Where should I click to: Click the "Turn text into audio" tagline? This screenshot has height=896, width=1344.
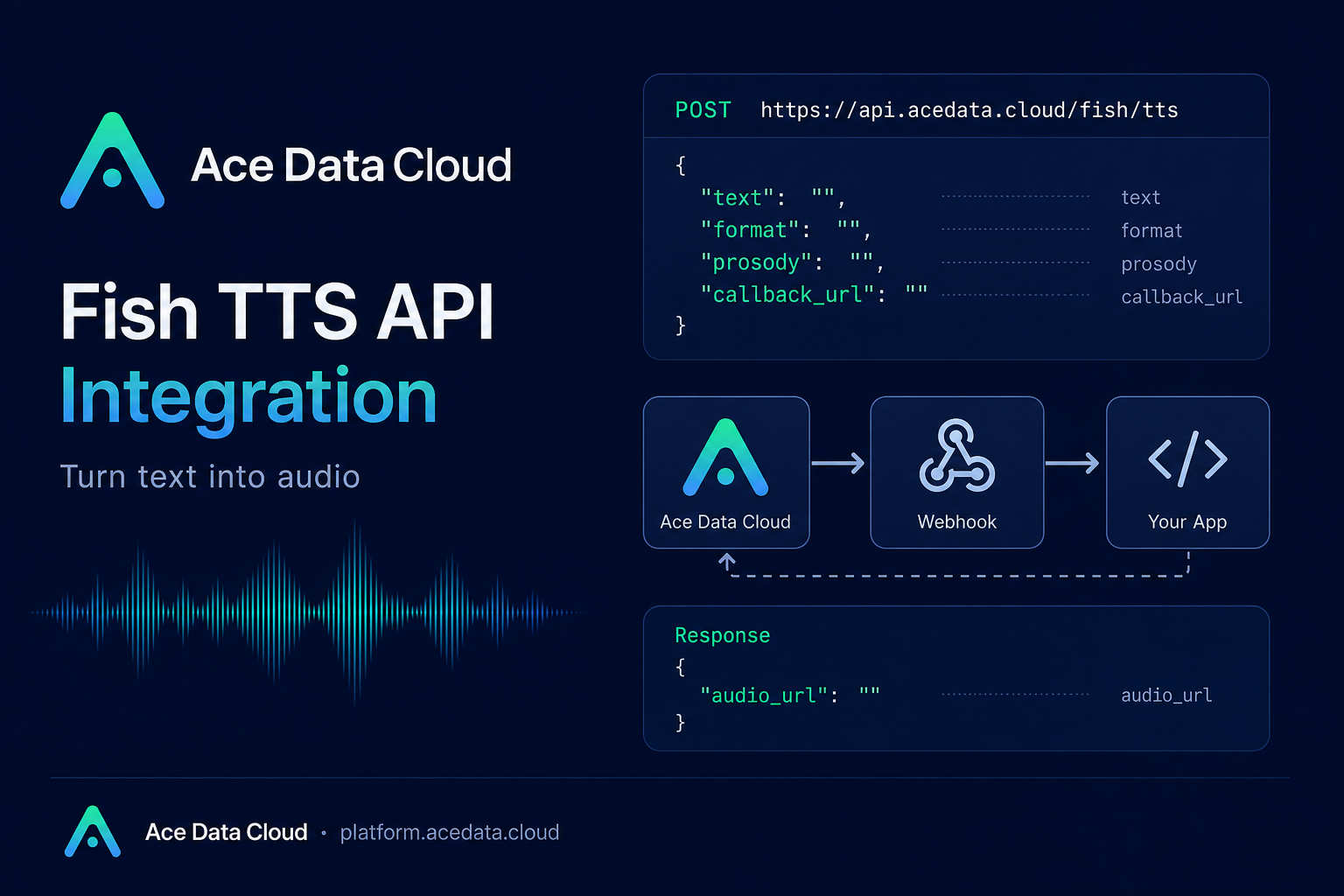tap(210, 477)
